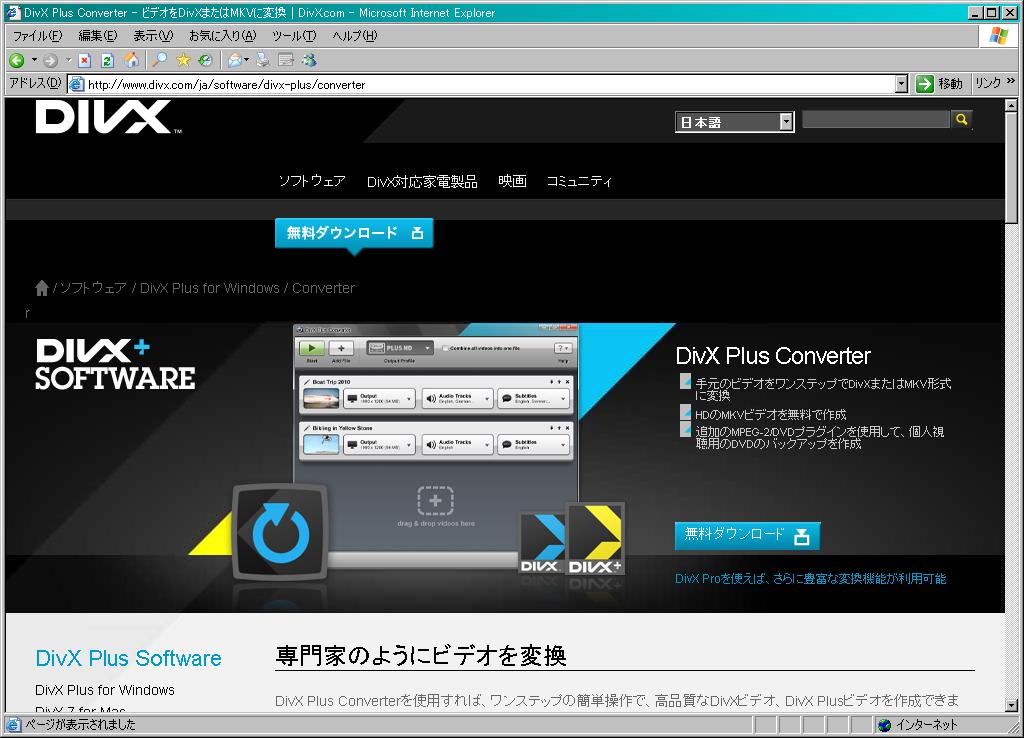Open the 編集(E) menu

pyautogui.click(x=97, y=36)
